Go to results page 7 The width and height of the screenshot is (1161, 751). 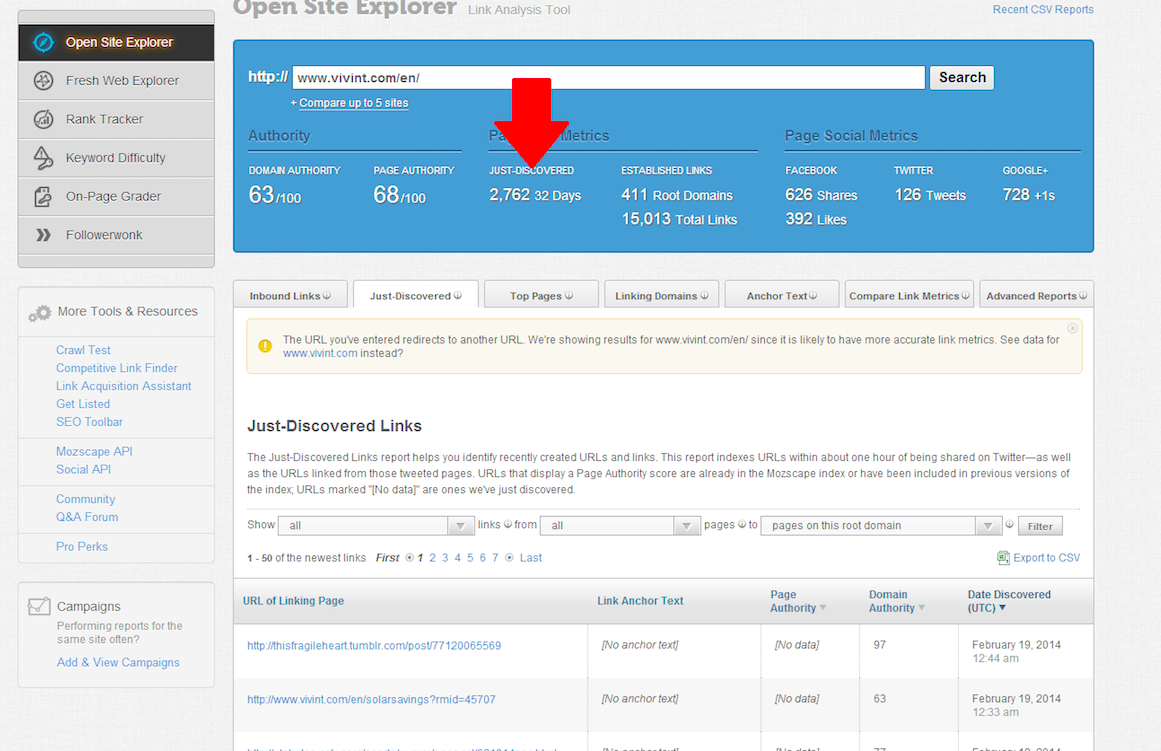[495, 558]
